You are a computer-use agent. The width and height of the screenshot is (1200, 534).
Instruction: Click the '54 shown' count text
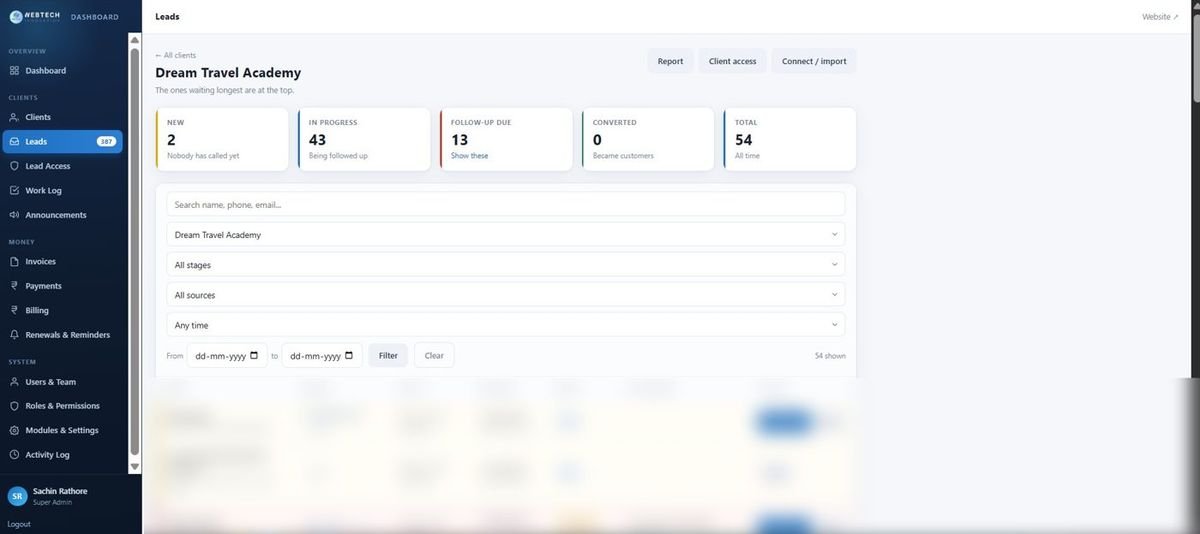pos(830,355)
